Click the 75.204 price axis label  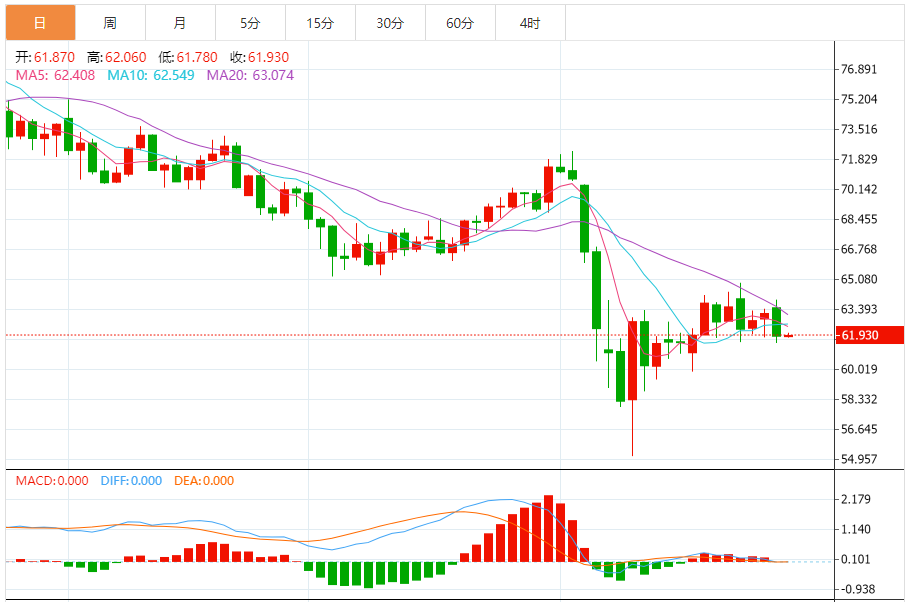pos(859,99)
